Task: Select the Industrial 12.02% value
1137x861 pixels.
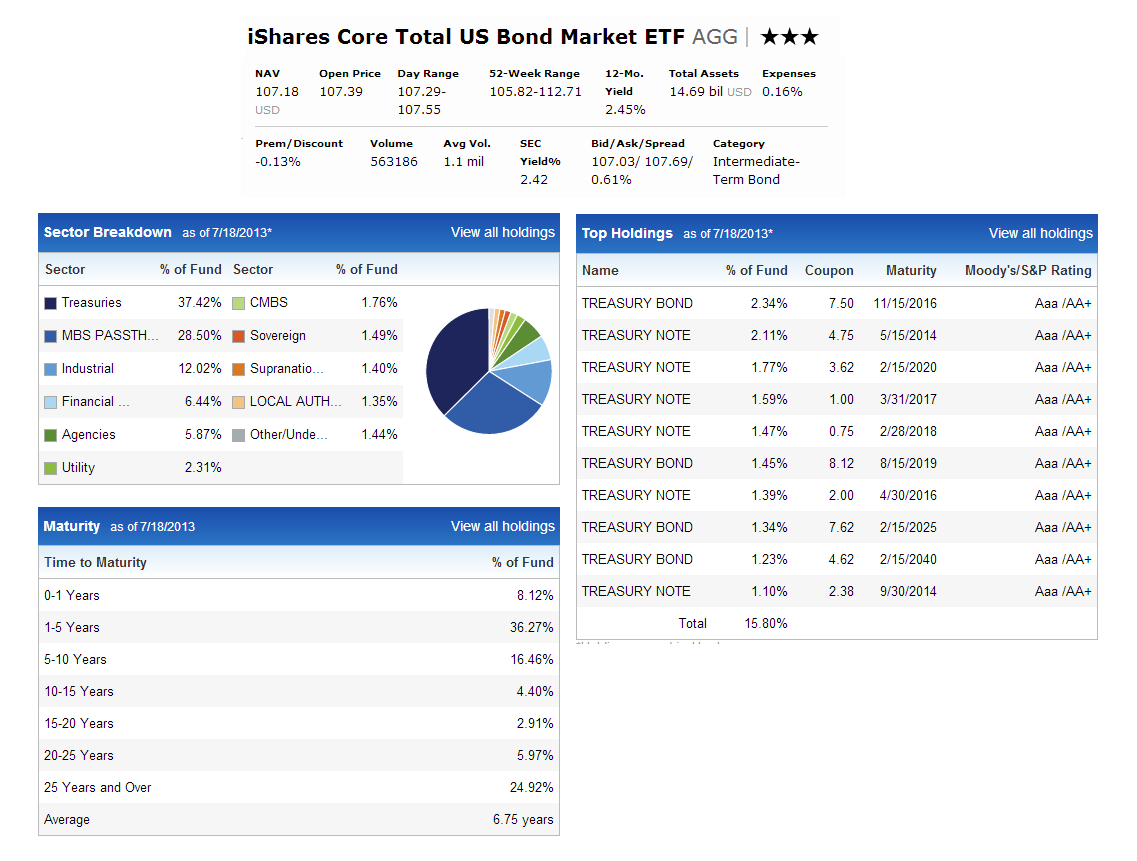Action: coord(199,368)
